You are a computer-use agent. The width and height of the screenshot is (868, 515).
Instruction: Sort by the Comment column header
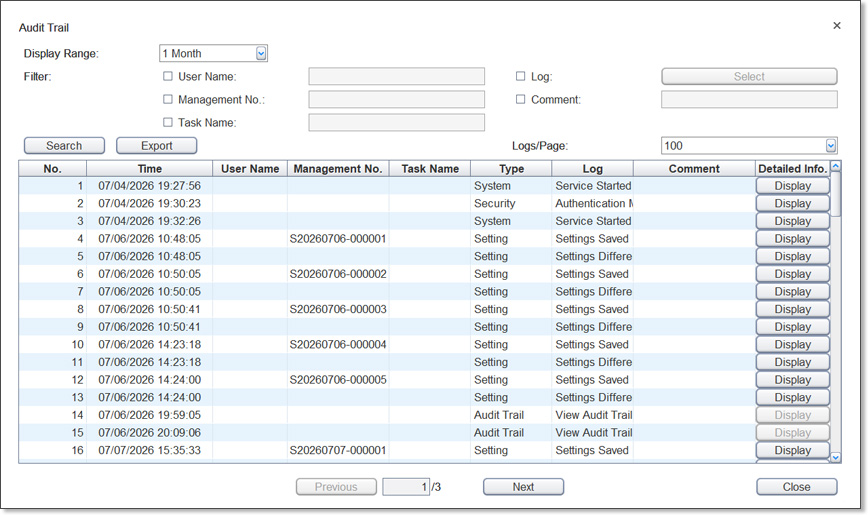(694, 169)
